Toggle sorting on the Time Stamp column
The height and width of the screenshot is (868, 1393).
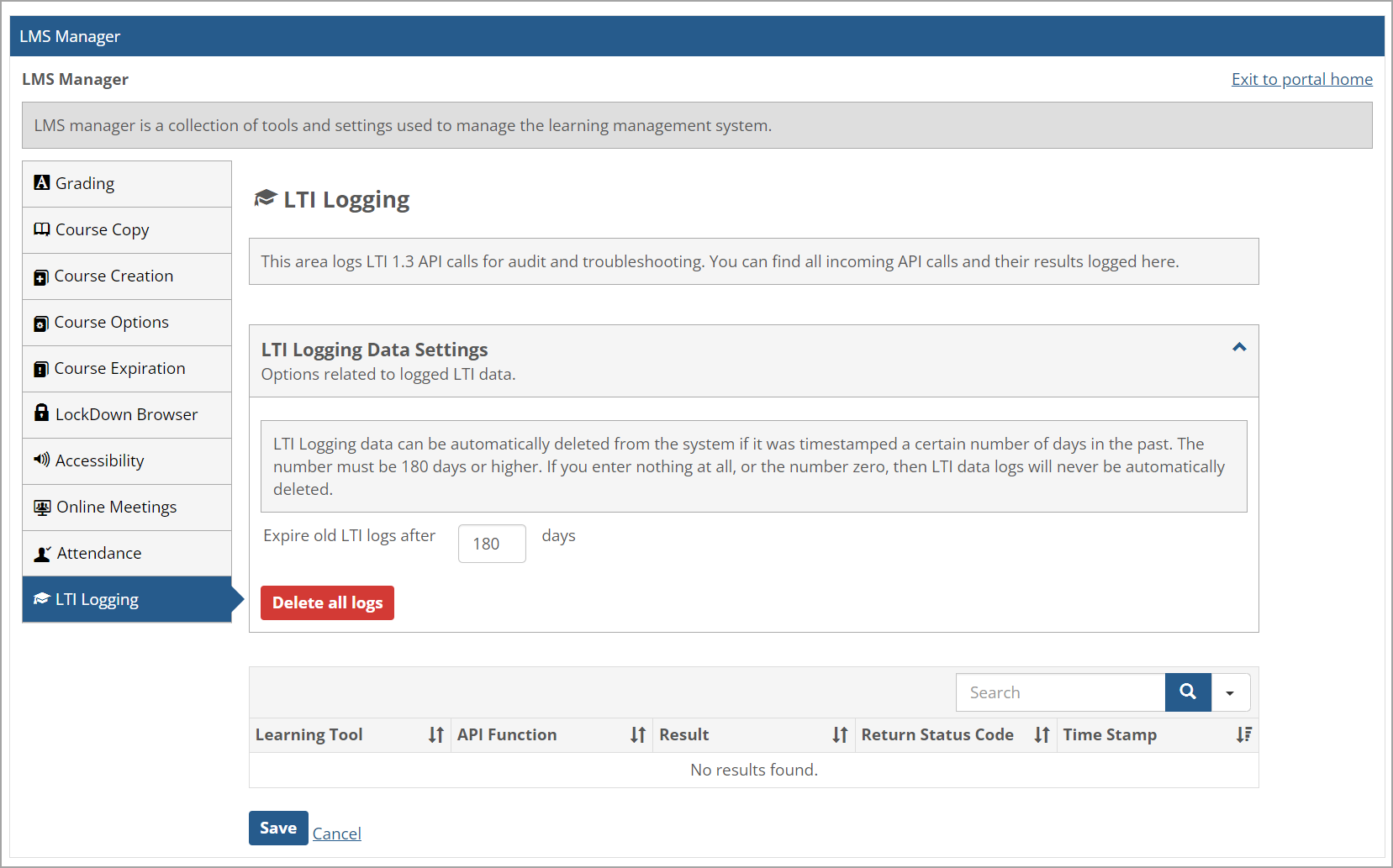(1243, 734)
